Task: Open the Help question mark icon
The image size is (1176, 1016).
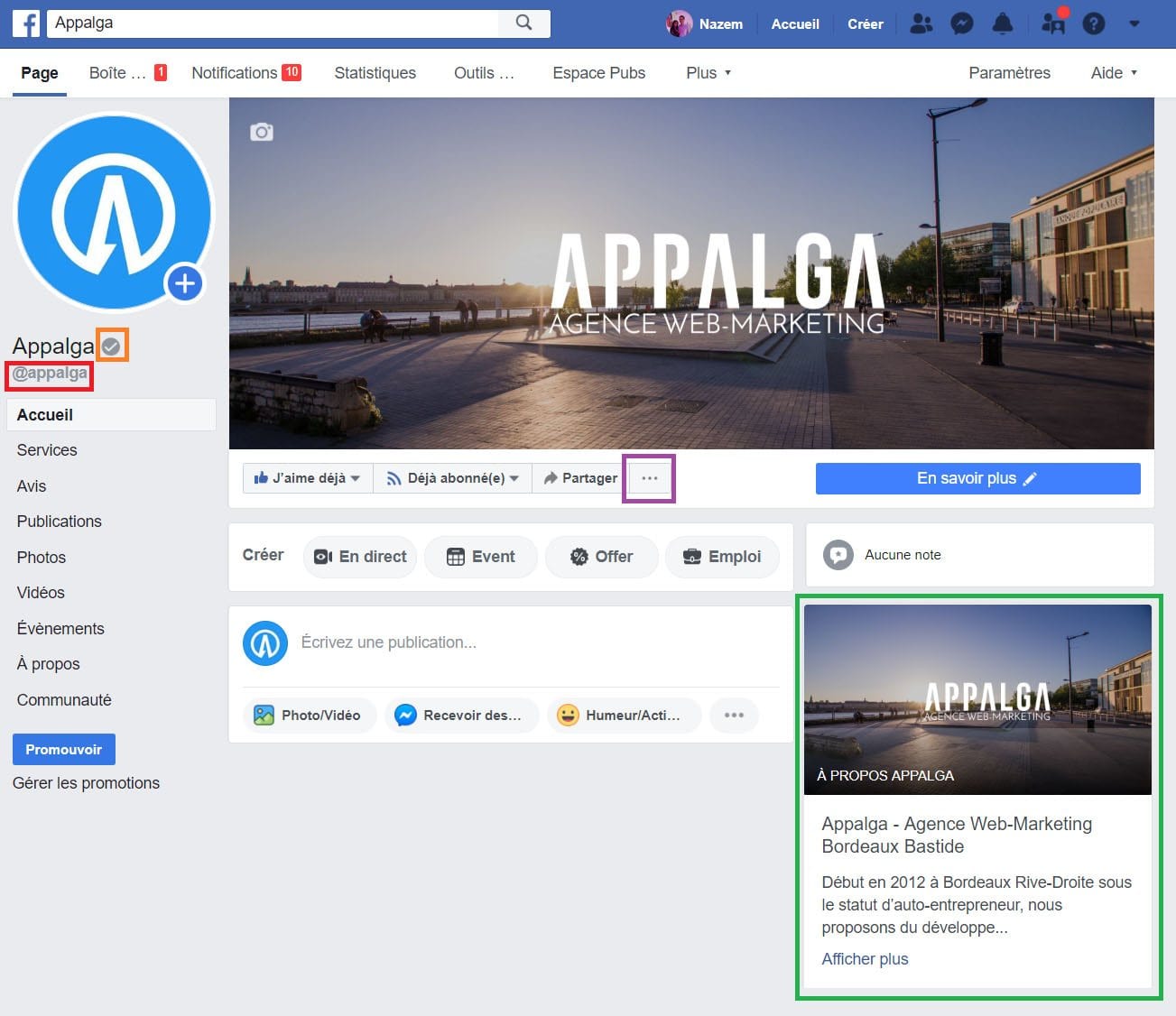Action: 1094,23
